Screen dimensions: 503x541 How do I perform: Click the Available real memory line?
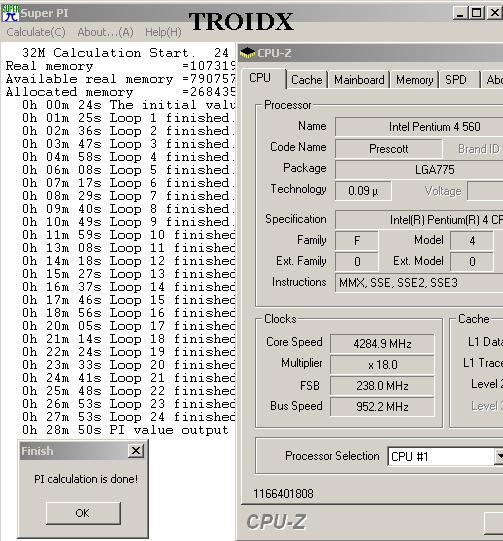coord(120,79)
